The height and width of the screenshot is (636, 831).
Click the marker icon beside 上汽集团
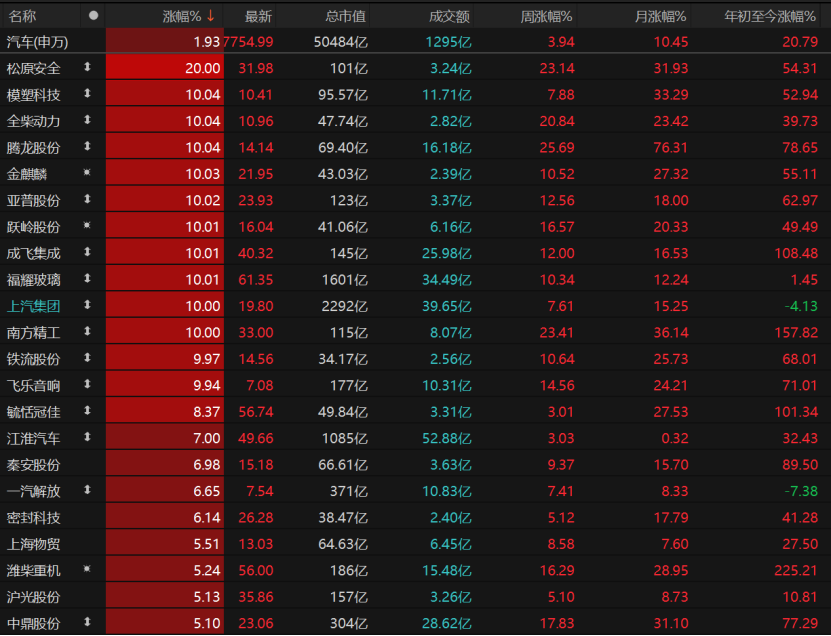click(87, 305)
